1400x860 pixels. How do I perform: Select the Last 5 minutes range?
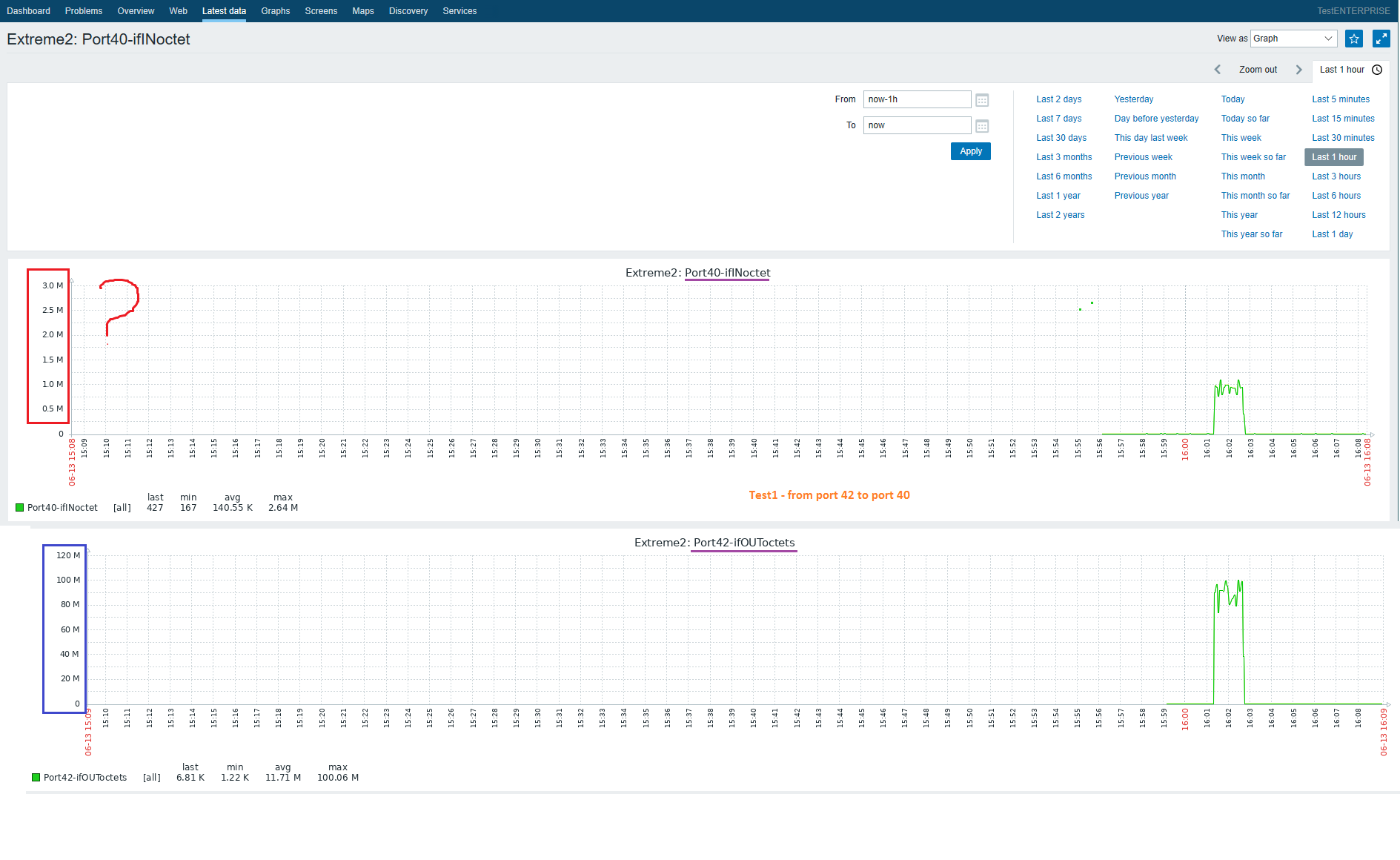tap(1340, 99)
